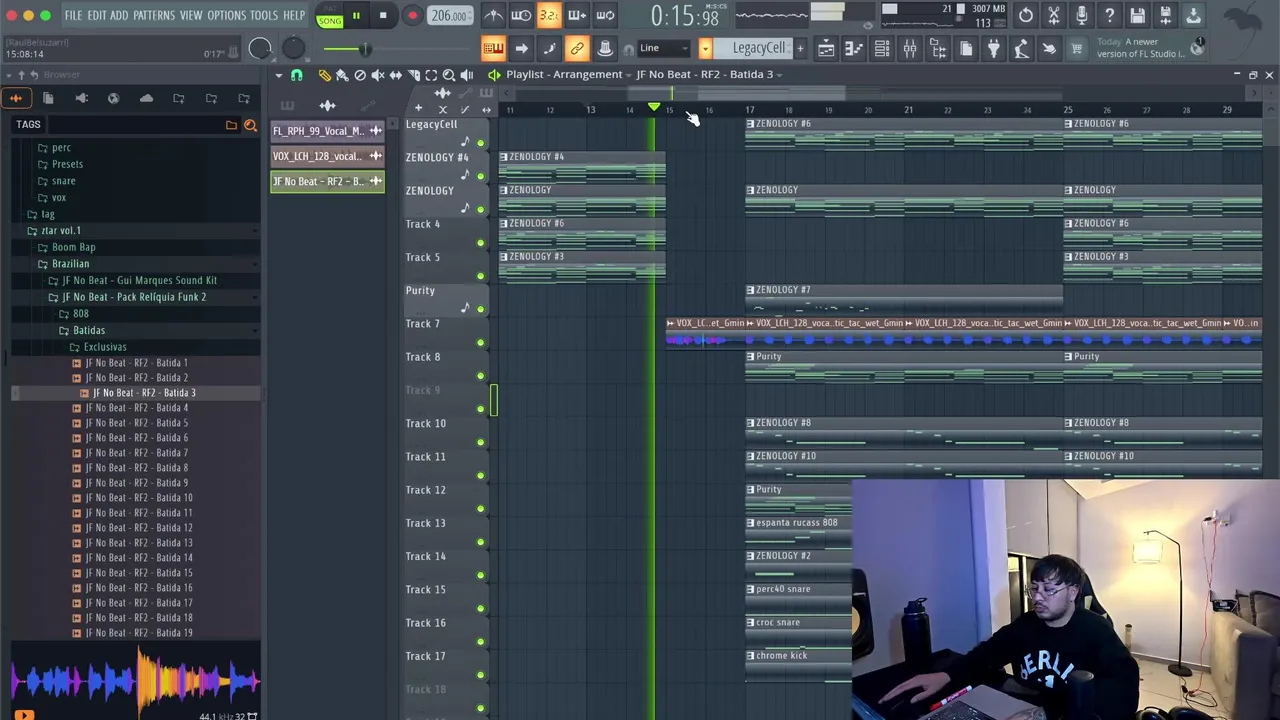Image resolution: width=1280 pixels, height=720 pixels.
Task: Open the TOOLS menu
Action: point(264,16)
